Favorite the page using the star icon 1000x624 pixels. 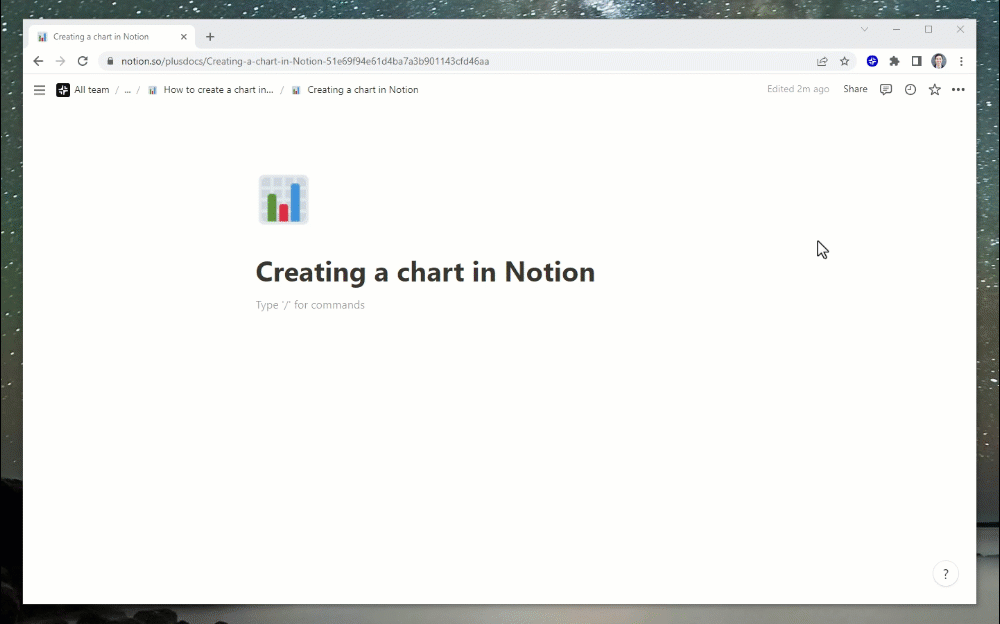point(934,89)
